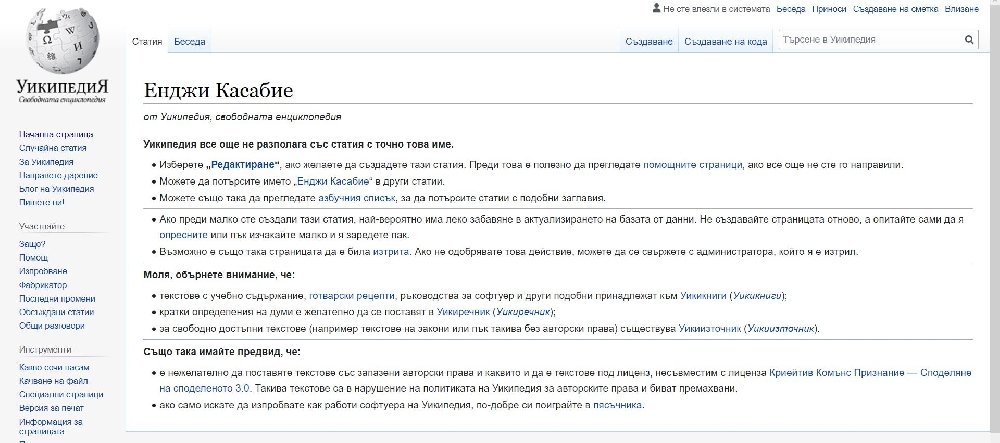Open the Уикиречник link
The width and height of the screenshot is (1000, 443).
(464, 312)
